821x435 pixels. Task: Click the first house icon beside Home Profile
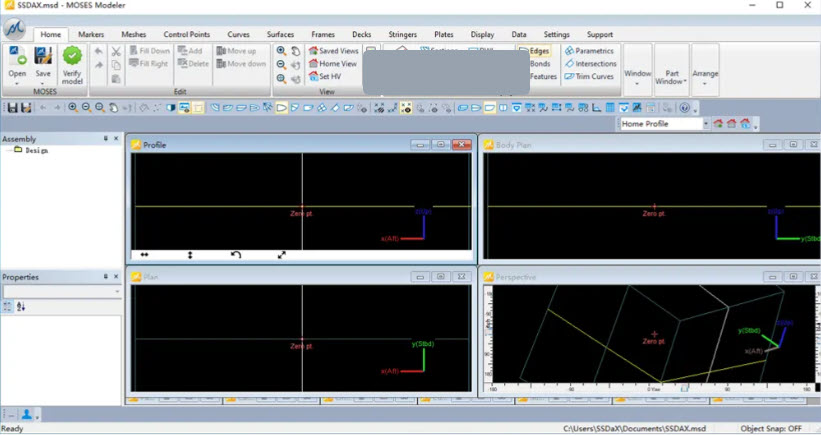(718, 124)
